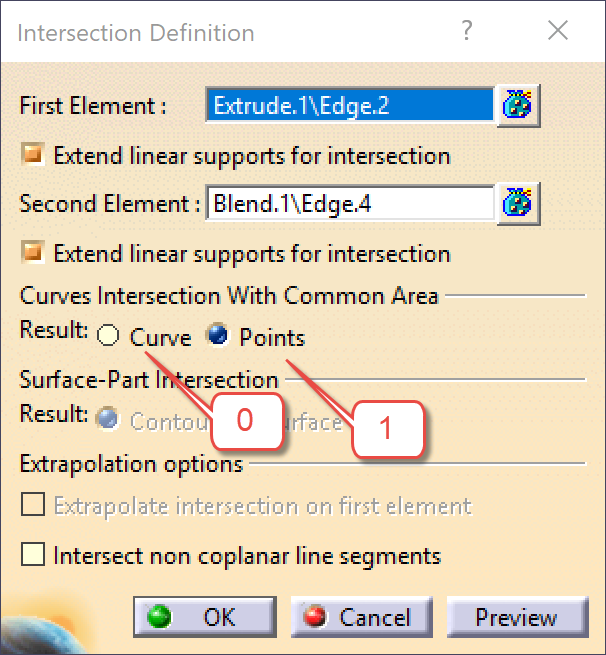Screen dimensions: 606x655
Task: Select the Second Element field showing Blend.1\Edge.4
Action: (x=350, y=203)
